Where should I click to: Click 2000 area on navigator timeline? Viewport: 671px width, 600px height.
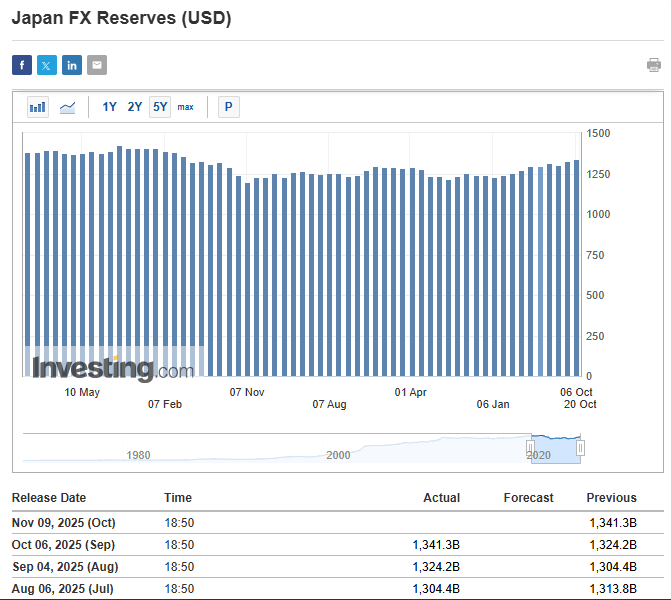[338, 454]
